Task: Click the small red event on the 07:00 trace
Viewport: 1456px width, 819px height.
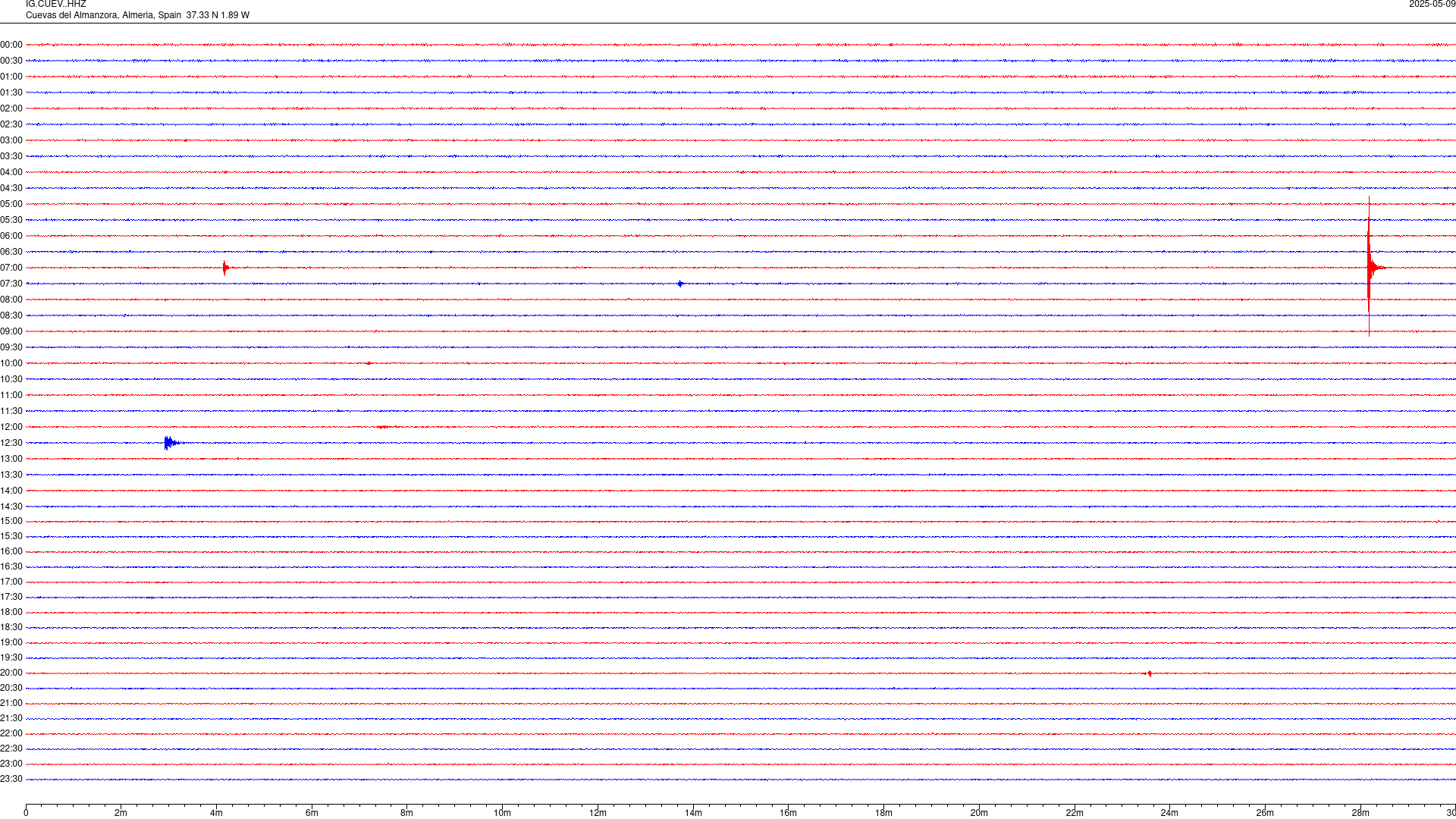Action: coord(225,268)
